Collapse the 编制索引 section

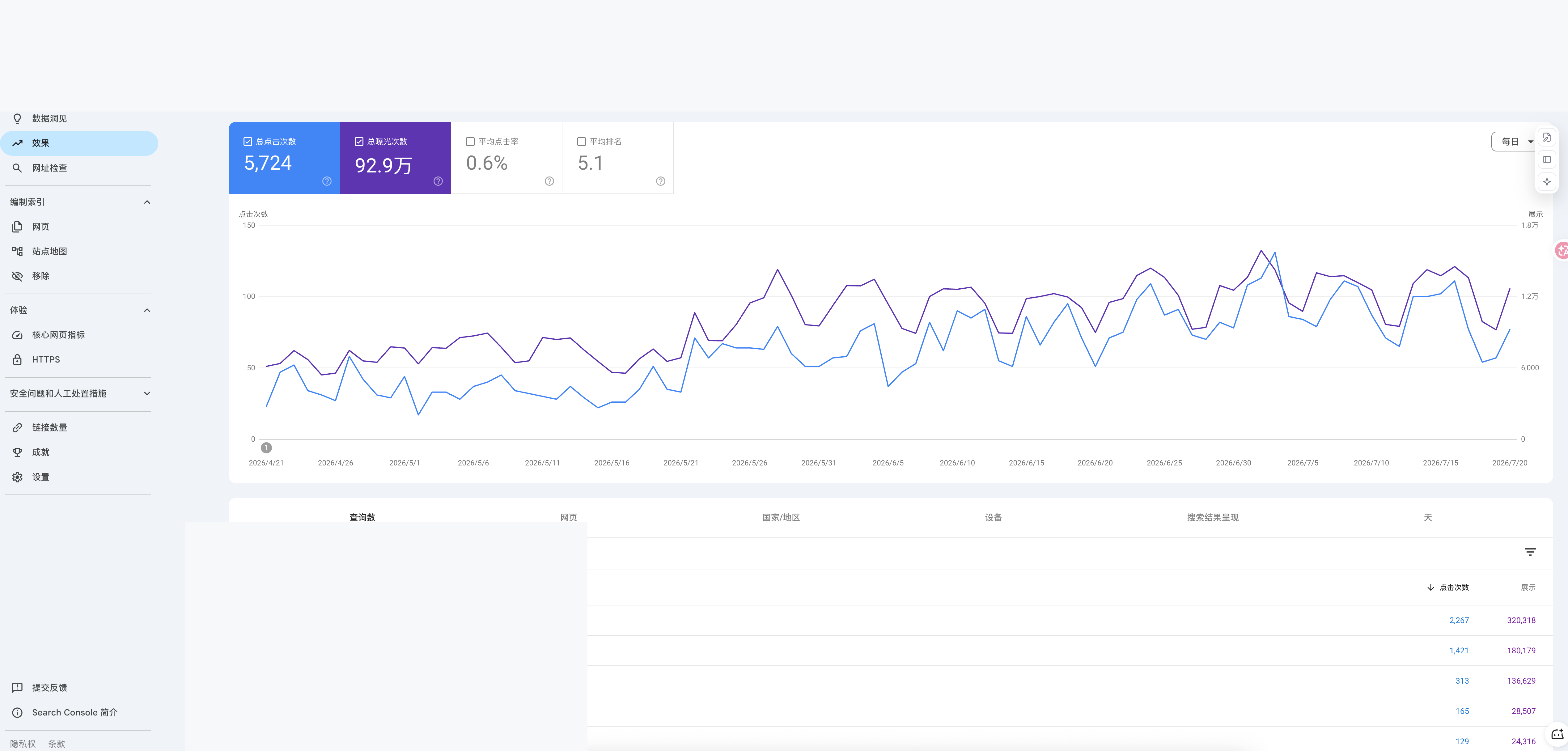pyautogui.click(x=147, y=202)
